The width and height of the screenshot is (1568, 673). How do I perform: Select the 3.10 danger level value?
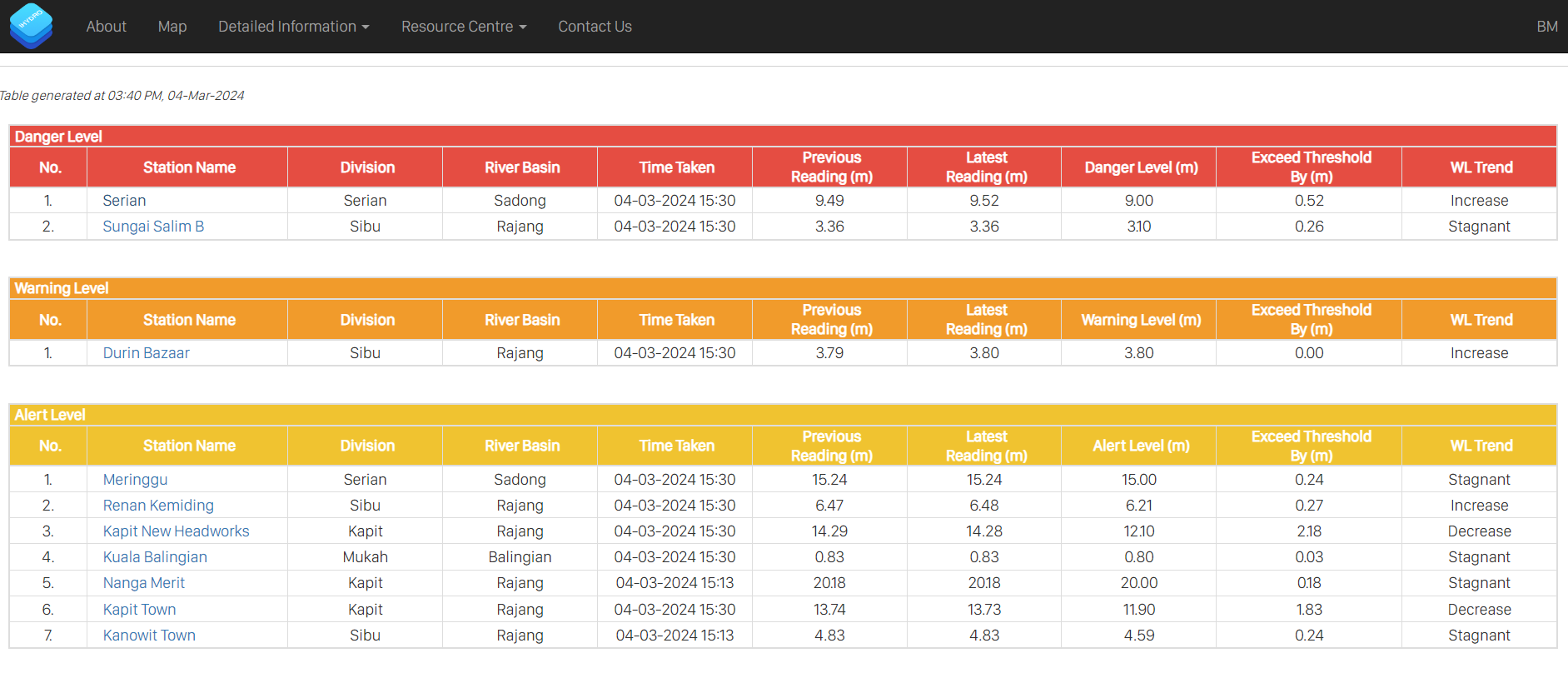tap(1139, 227)
